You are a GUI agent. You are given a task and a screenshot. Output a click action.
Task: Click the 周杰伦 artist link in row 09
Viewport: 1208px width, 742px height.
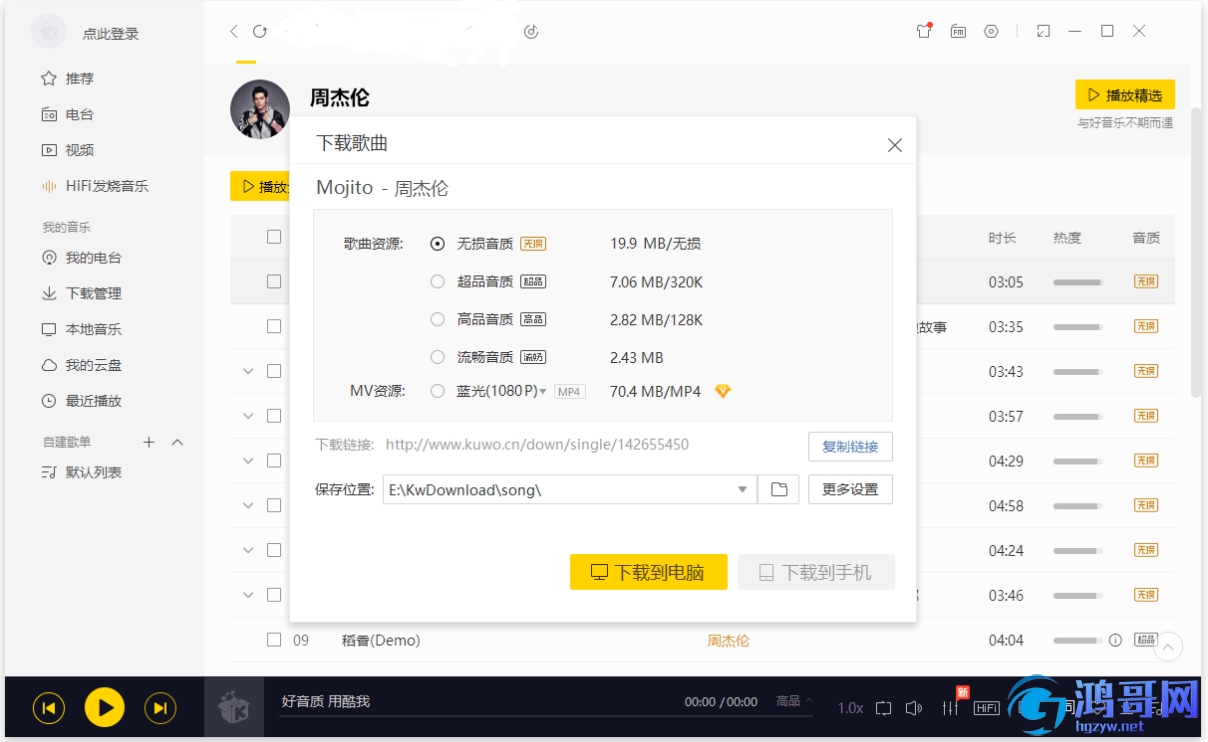(728, 640)
